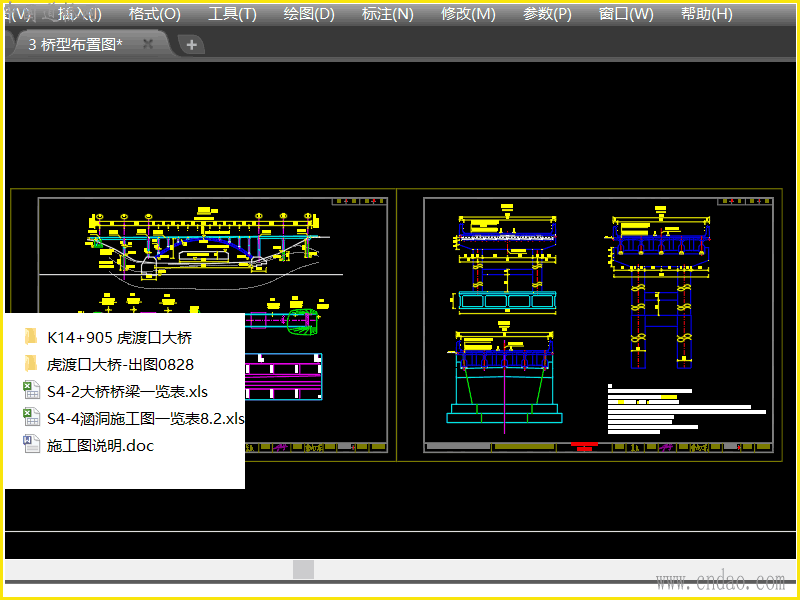Click Excel icon of S4-4涵洞施工图一览表8.2.xls
The image size is (800, 600).
[x=32, y=417]
